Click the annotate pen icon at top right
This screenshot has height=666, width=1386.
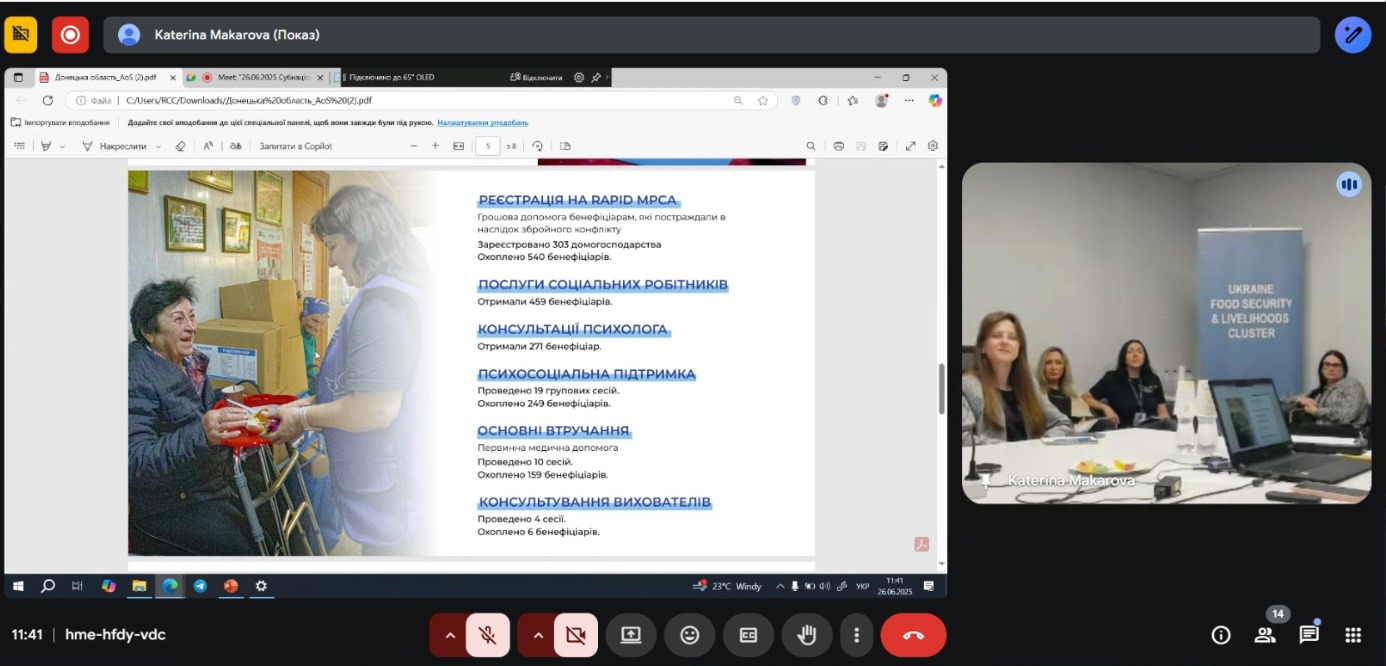click(1353, 35)
